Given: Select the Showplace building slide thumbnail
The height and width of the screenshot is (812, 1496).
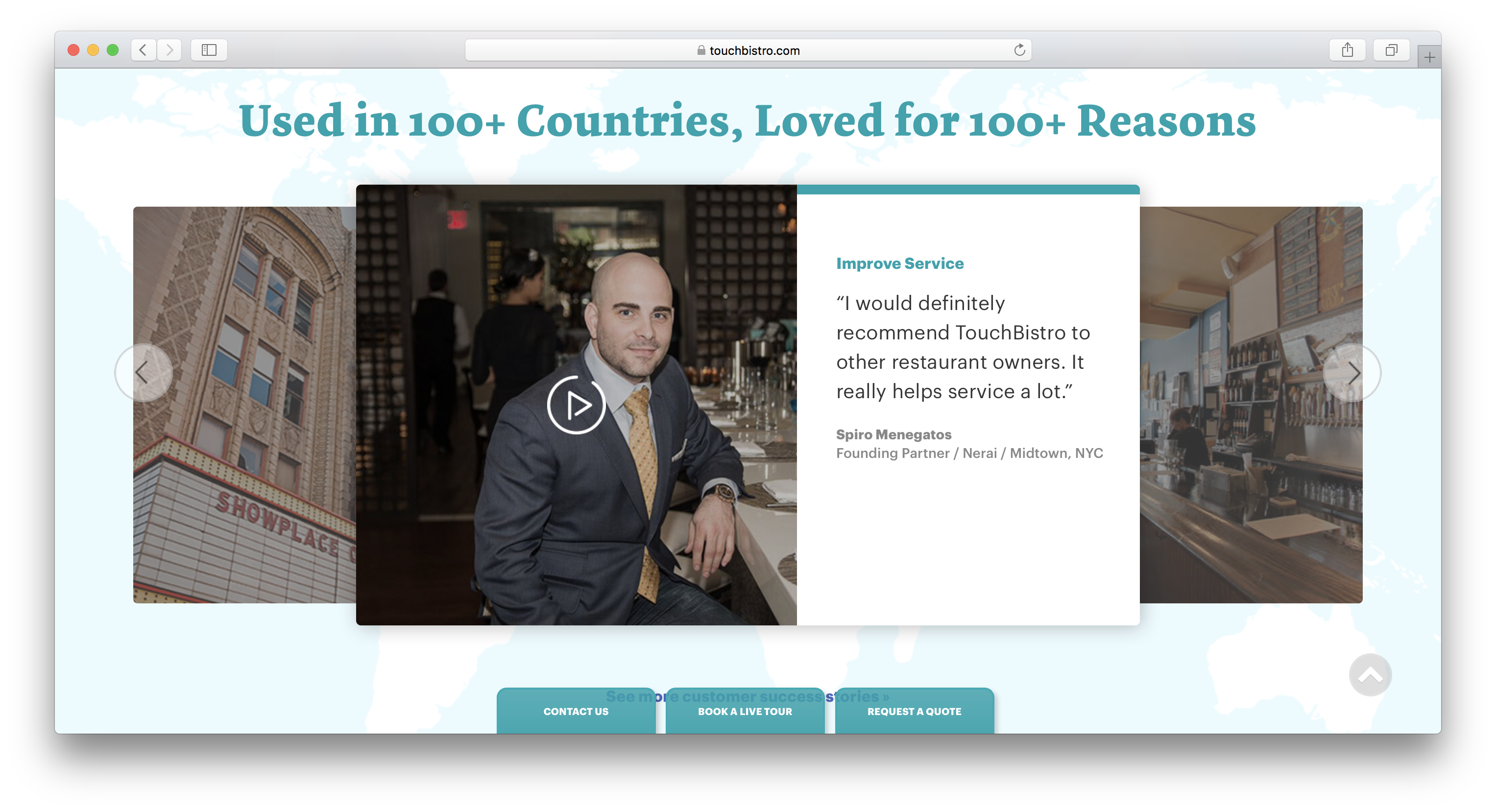Looking at the screenshot, I should click(x=244, y=405).
